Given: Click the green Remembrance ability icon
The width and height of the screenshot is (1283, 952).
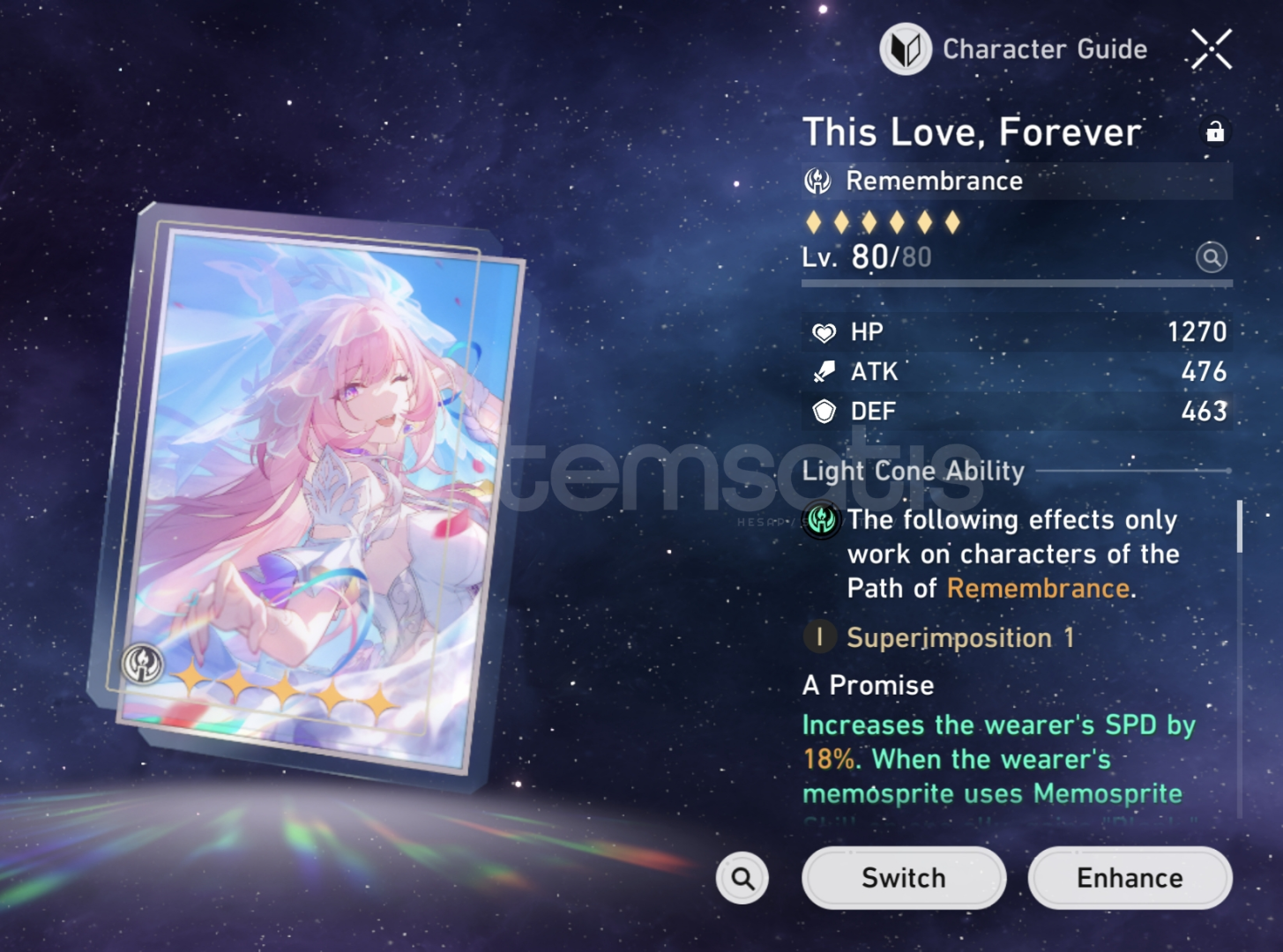Looking at the screenshot, I should pos(821,520).
